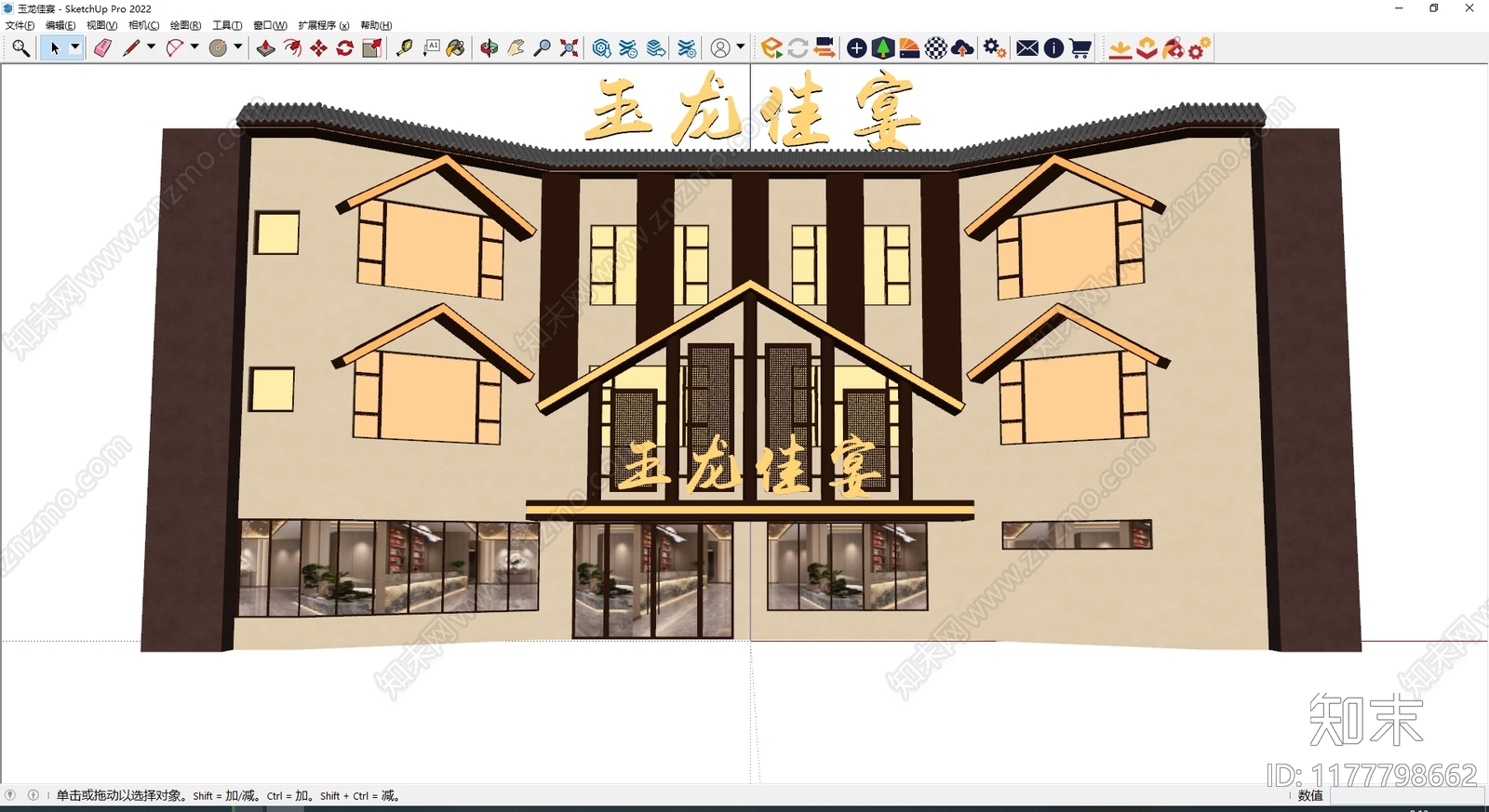Expand the account profile dropdown arrow
This screenshot has height=812, width=1489.
741,47
